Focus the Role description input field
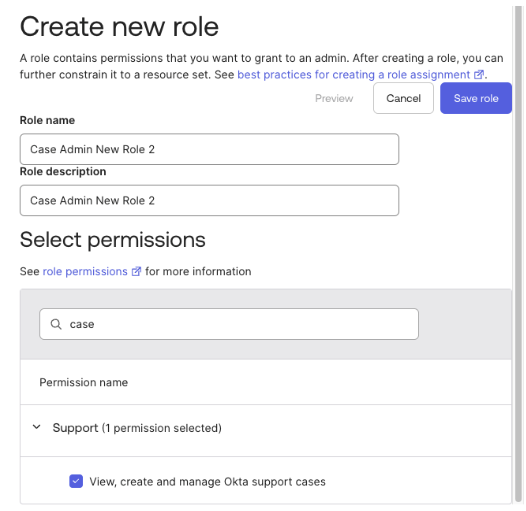Viewport: 526px width, 511px height. (x=209, y=200)
